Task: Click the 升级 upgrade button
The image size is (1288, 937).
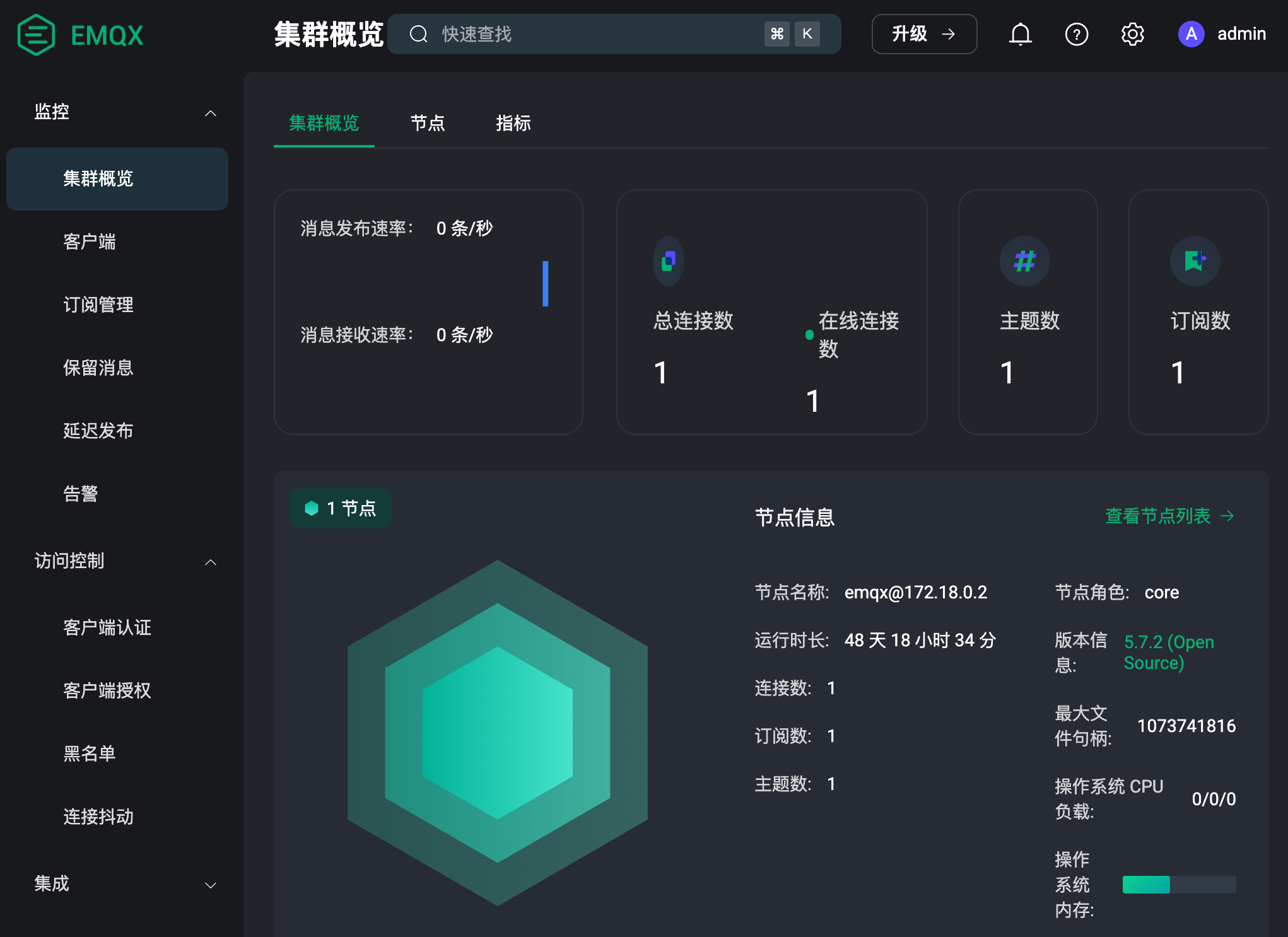Action: click(x=923, y=34)
